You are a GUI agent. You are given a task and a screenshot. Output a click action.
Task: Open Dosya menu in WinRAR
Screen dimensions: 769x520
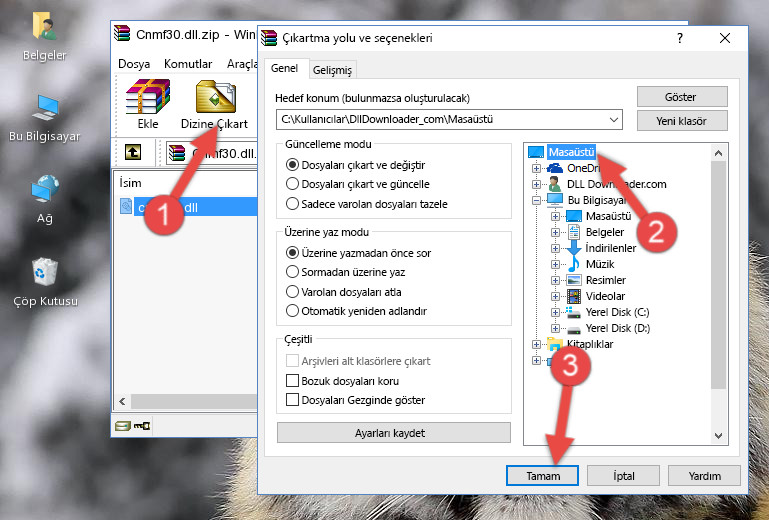coord(134,64)
